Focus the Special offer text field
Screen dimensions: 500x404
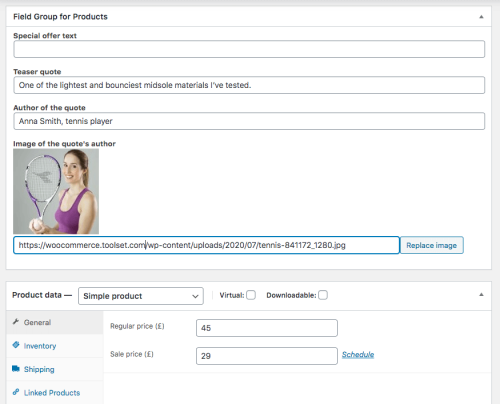pos(249,49)
